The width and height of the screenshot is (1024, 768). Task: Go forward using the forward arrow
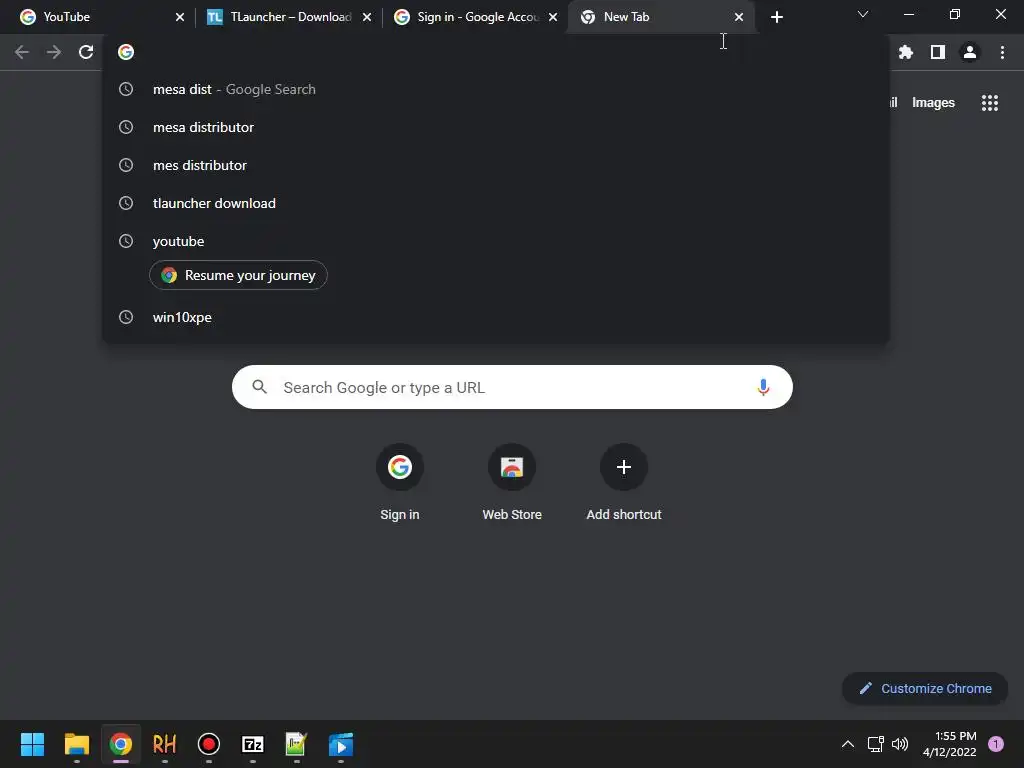(54, 52)
